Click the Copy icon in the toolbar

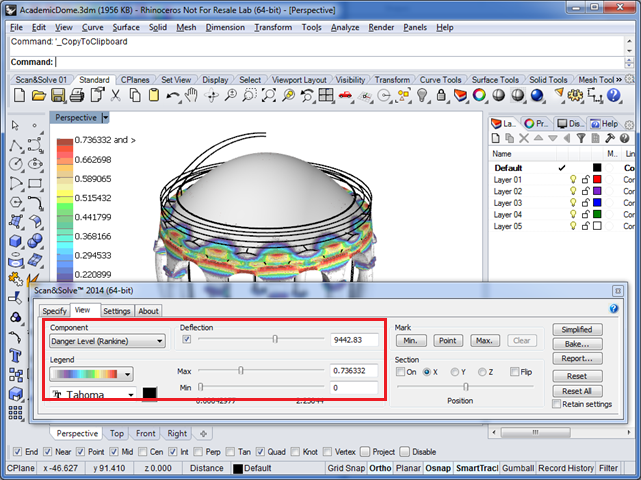[135, 96]
